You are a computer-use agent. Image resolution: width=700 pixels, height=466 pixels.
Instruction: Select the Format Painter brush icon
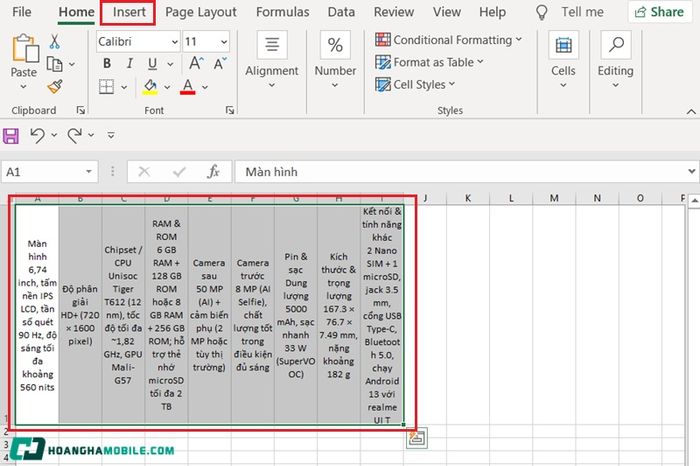click(x=55, y=87)
